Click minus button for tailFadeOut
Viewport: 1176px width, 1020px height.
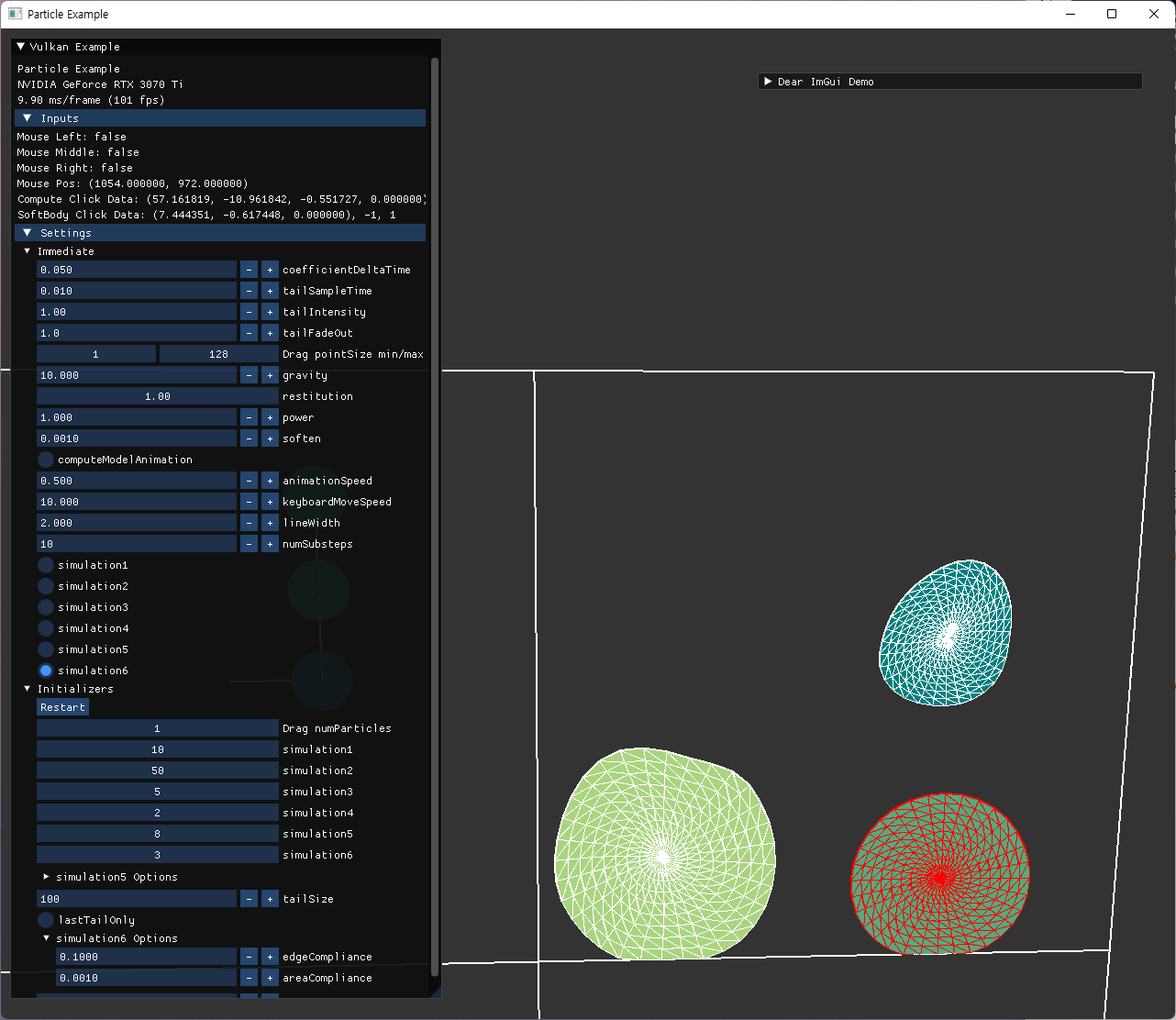(249, 333)
